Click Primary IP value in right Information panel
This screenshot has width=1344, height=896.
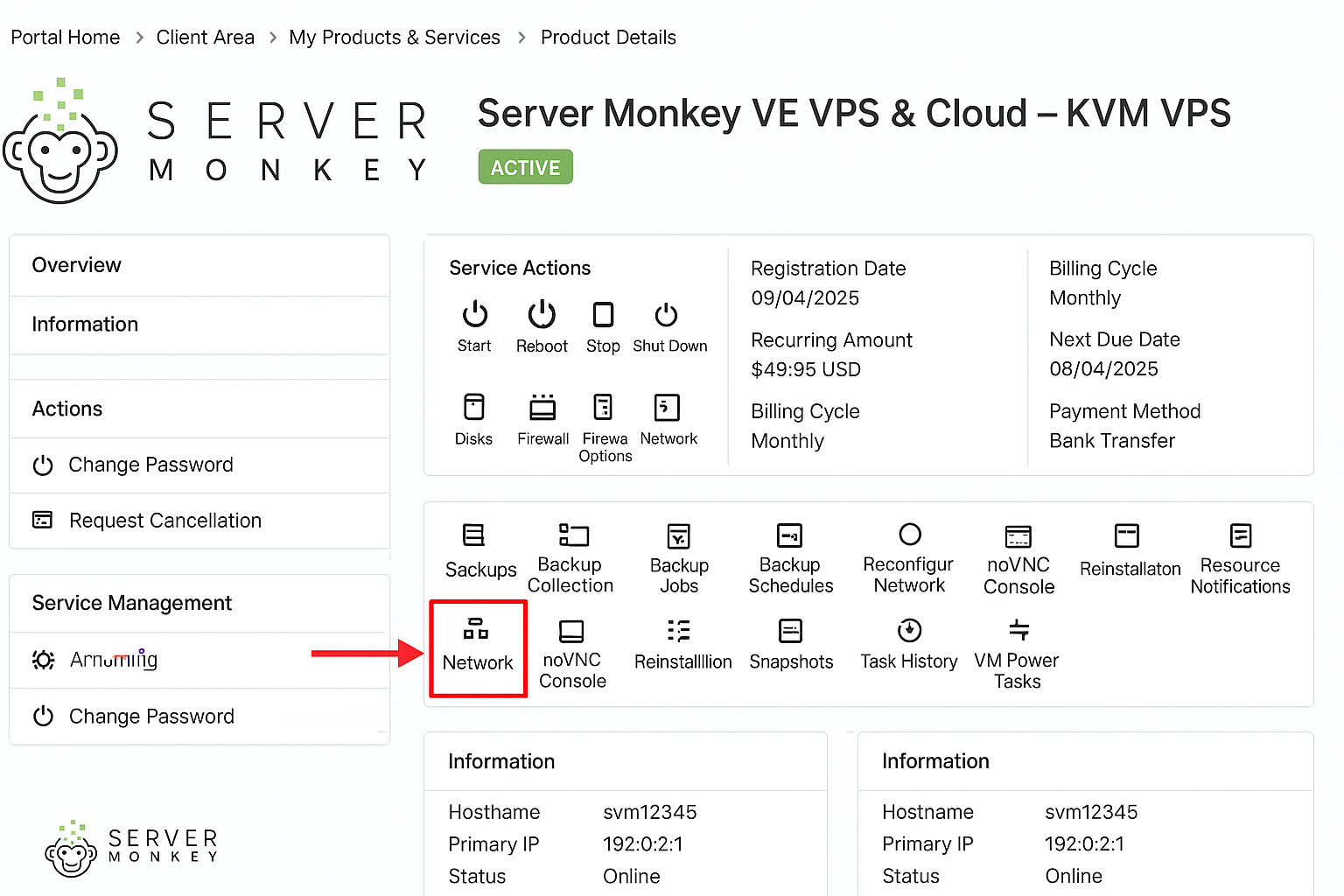[1084, 844]
